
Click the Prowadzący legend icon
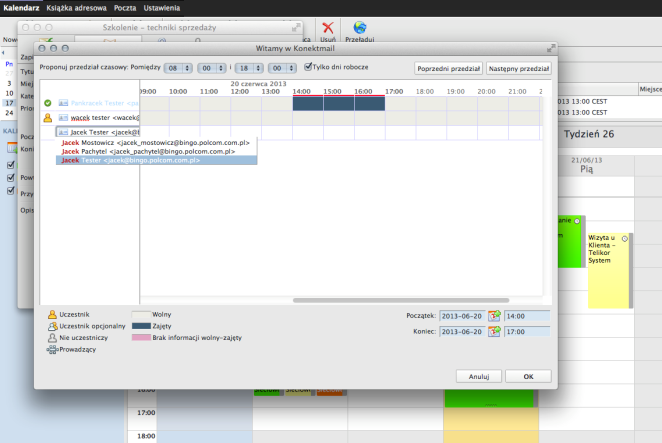click(52, 350)
